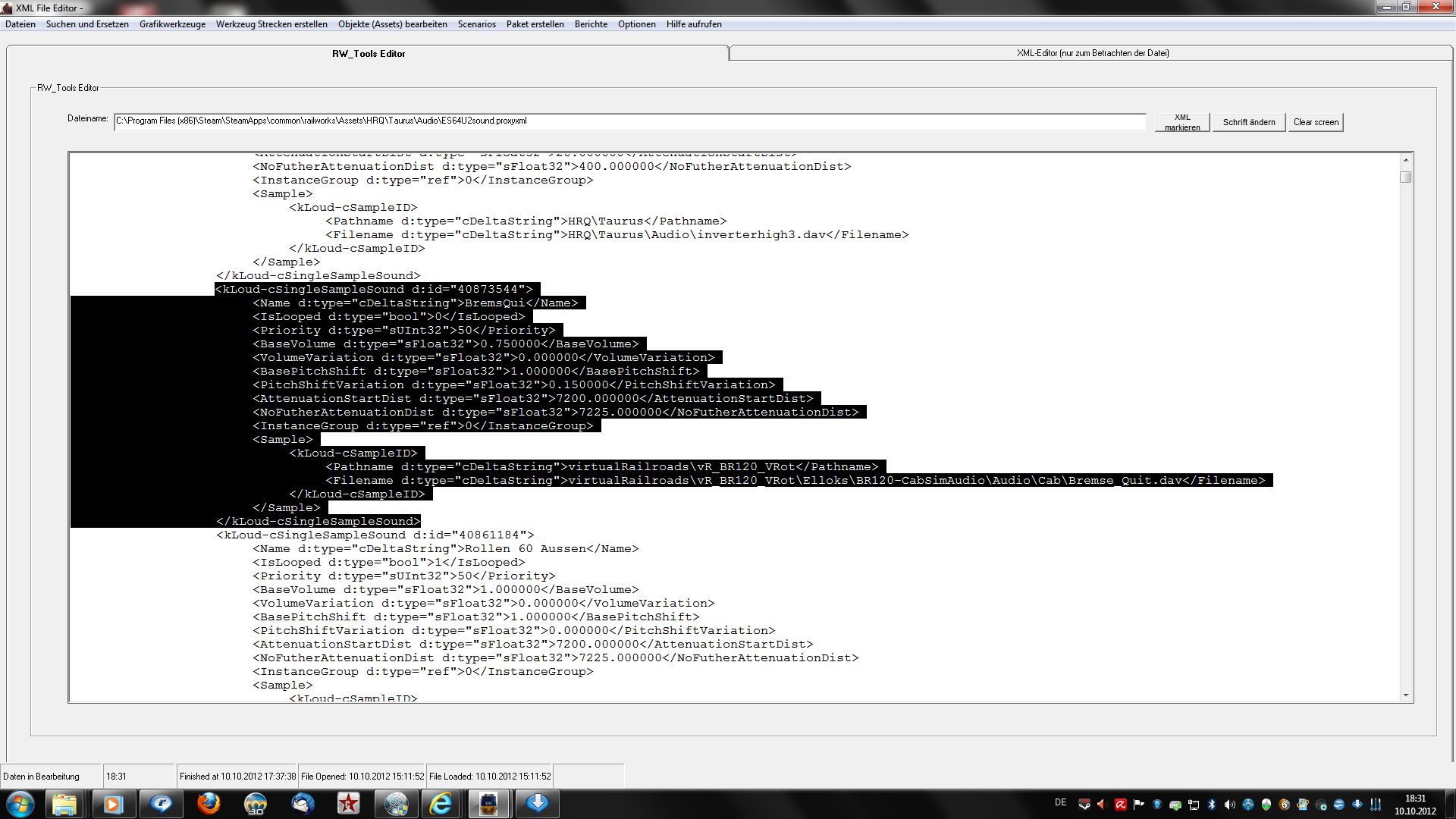Open Windows Media Player taskbar icon
The image size is (1456, 819).
point(113,804)
